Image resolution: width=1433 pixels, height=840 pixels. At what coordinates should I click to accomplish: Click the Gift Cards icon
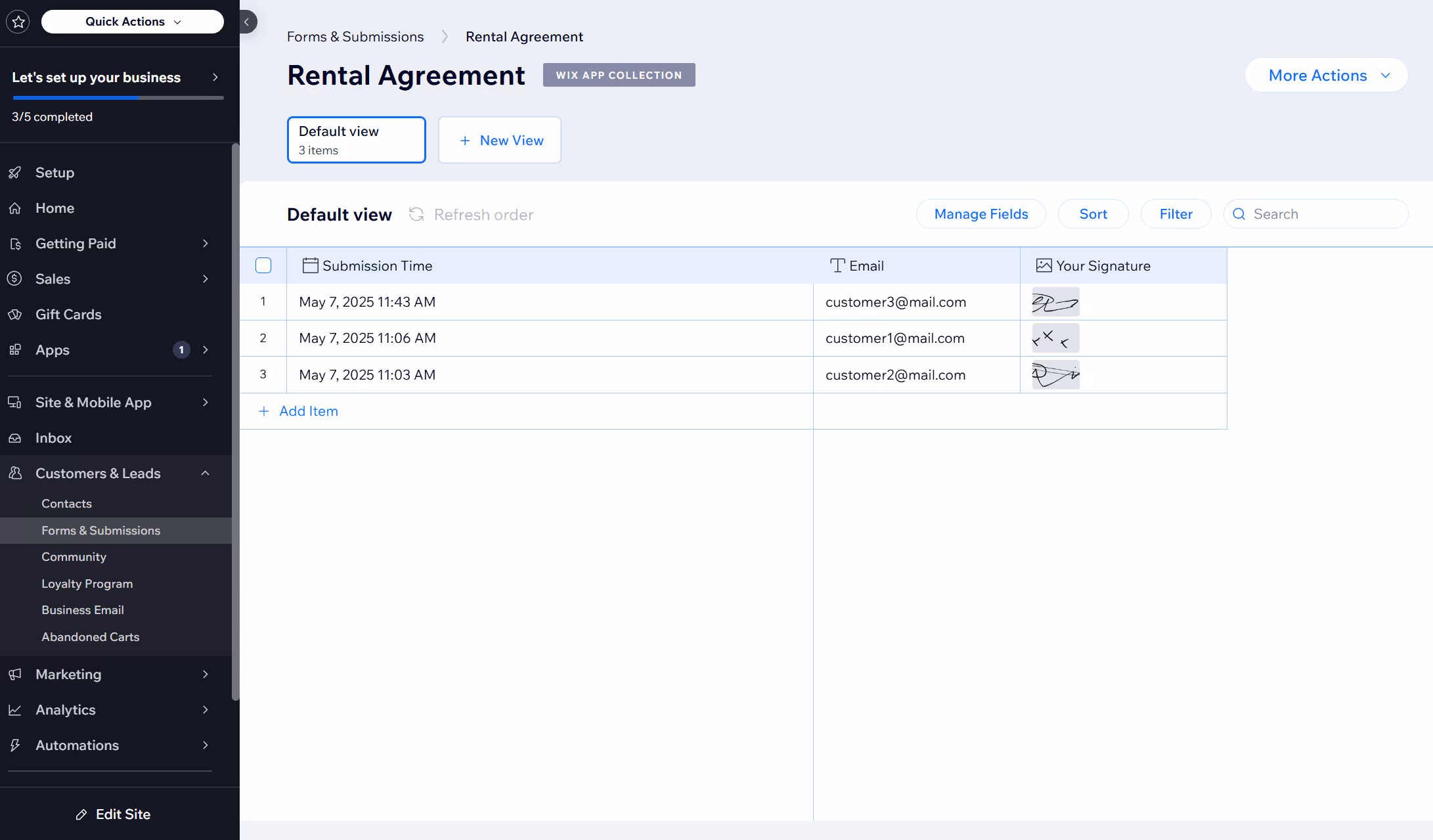pos(16,314)
